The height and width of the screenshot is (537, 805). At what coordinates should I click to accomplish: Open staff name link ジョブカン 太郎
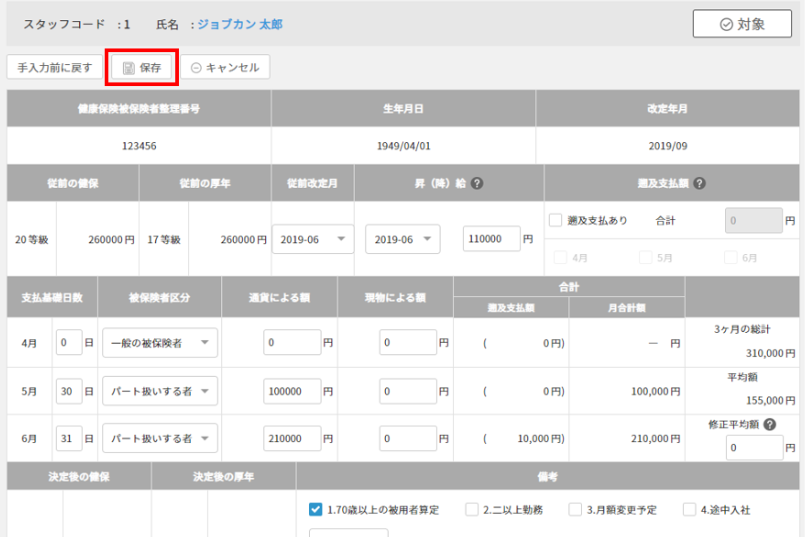click(240, 24)
